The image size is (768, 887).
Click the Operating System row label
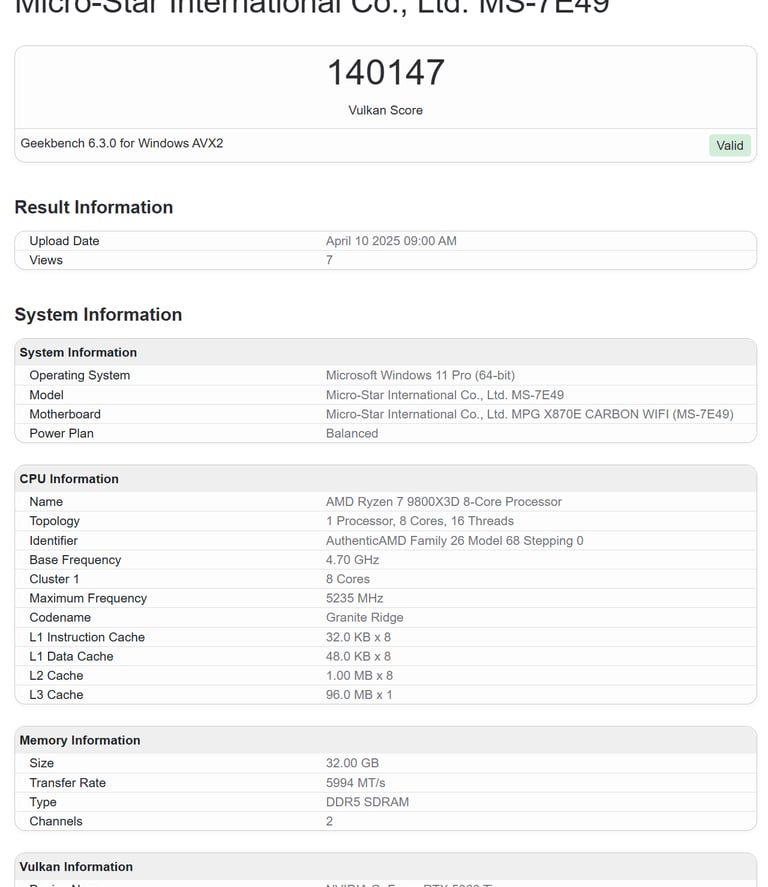(x=80, y=376)
